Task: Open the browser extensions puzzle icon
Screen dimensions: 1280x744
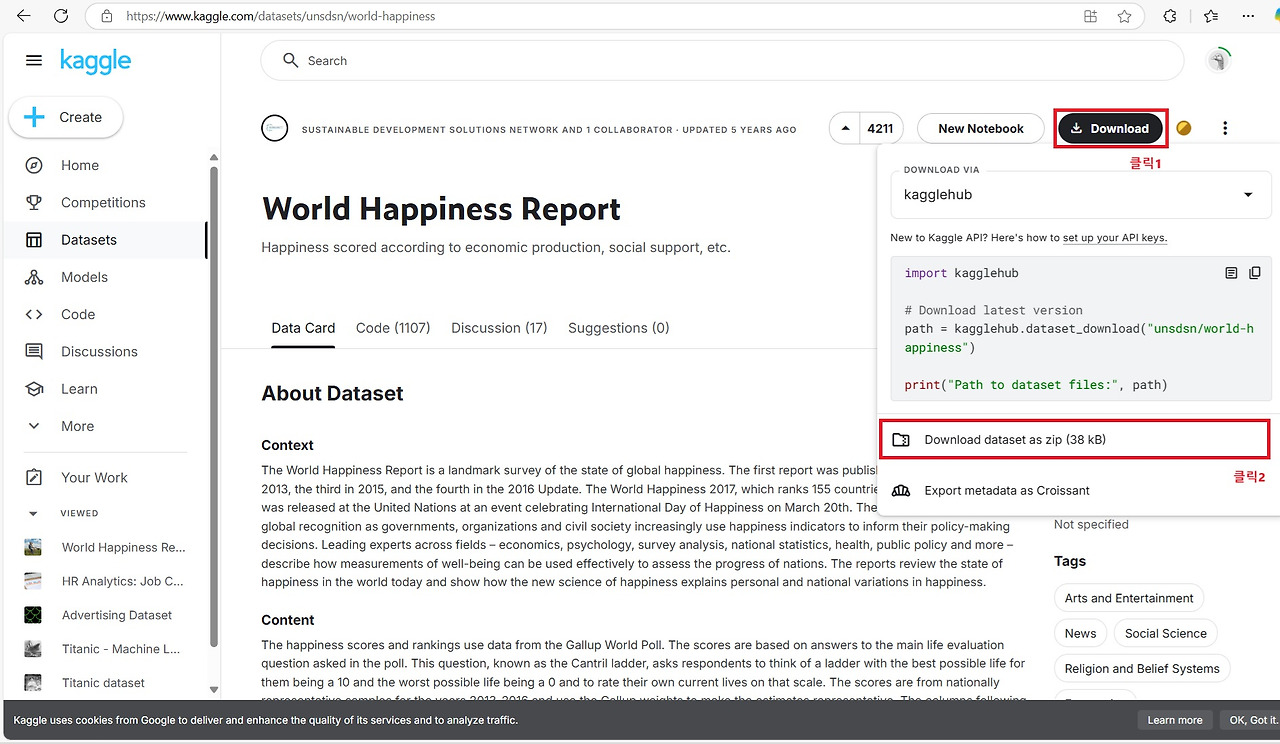Action: coord(1170,16)
